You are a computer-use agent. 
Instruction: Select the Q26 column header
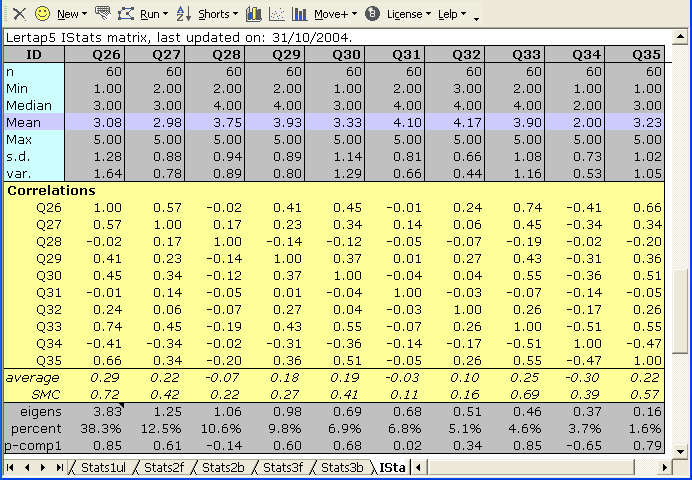(95, 54)
